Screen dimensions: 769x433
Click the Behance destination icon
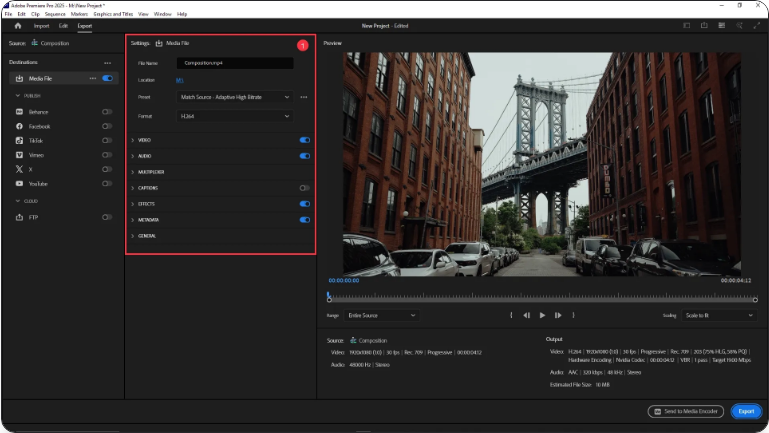click(x=20, y=112)
